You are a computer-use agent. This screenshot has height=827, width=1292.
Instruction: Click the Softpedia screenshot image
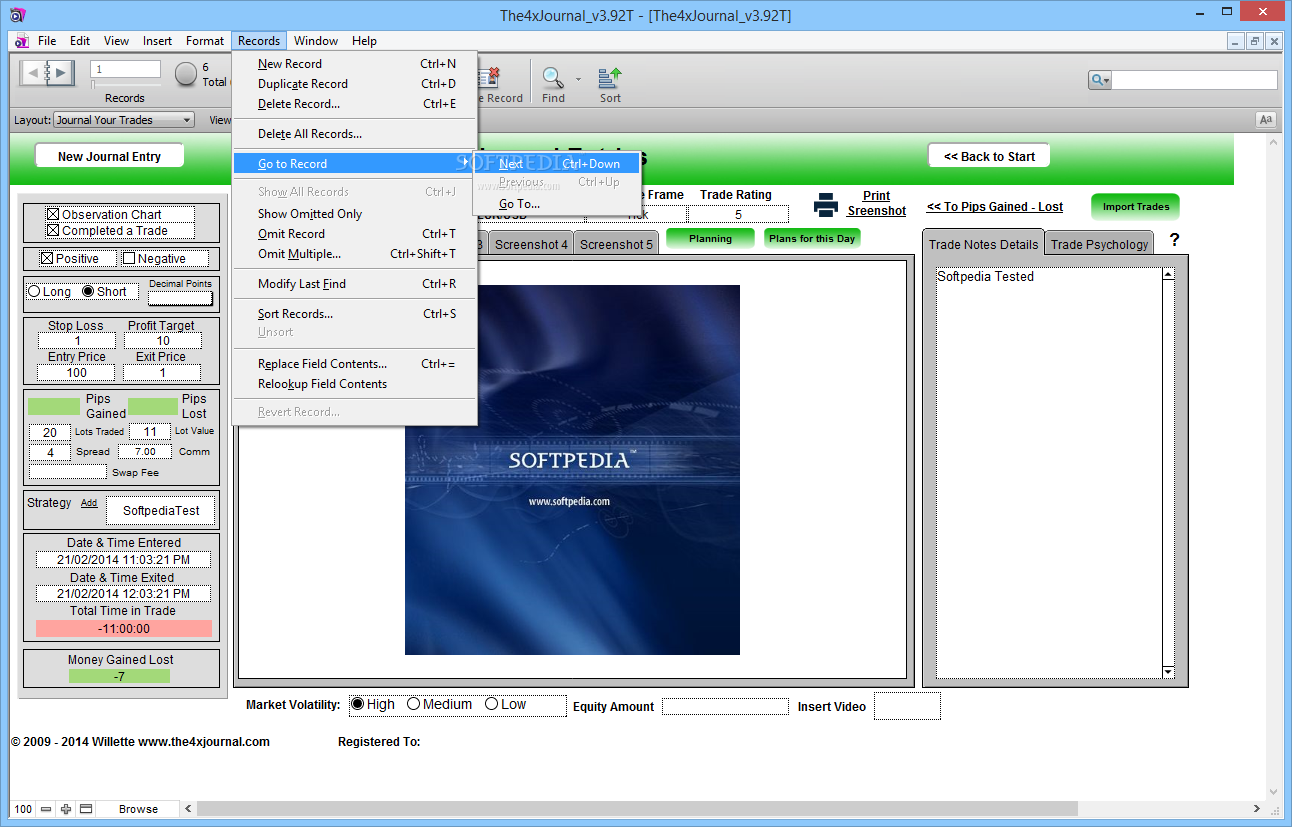tap(572, 470)
